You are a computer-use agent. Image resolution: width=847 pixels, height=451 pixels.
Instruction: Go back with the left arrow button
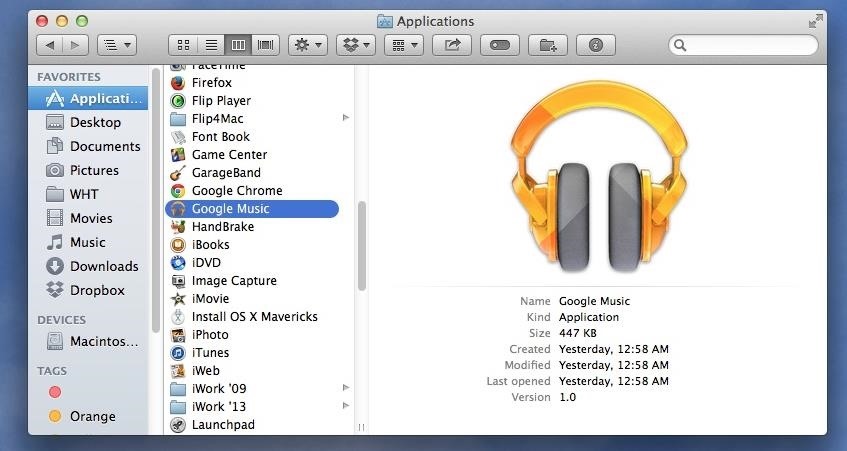[50, 45]
